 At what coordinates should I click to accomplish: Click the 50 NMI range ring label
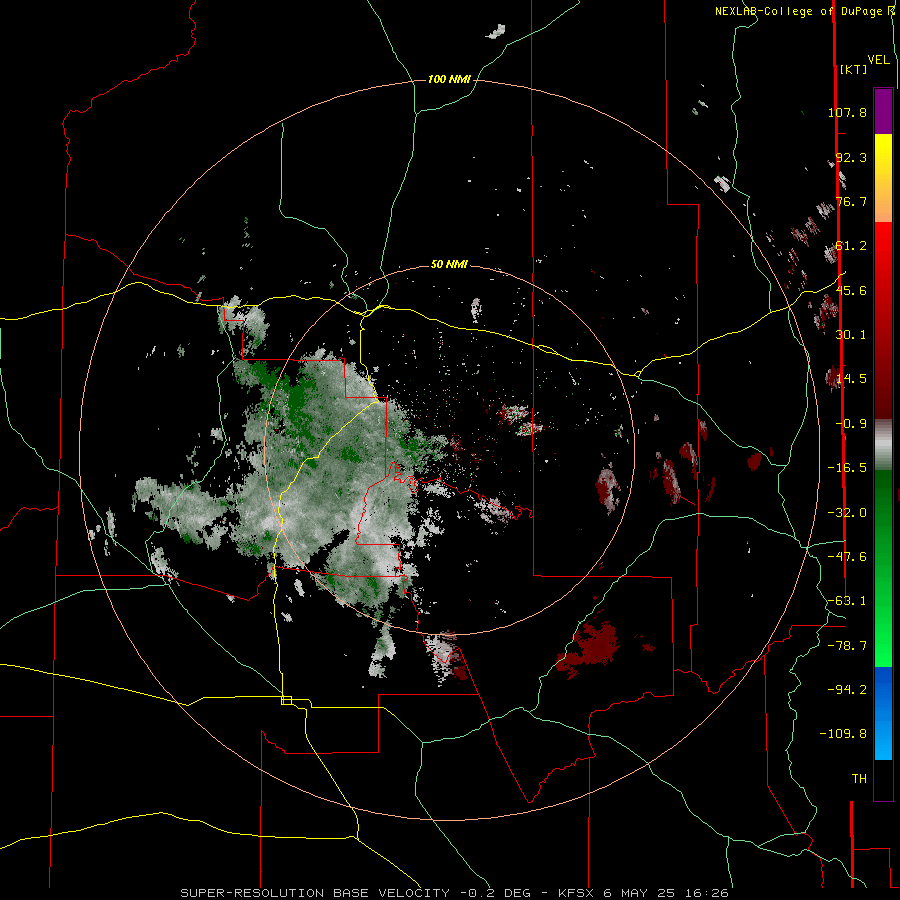449,264
